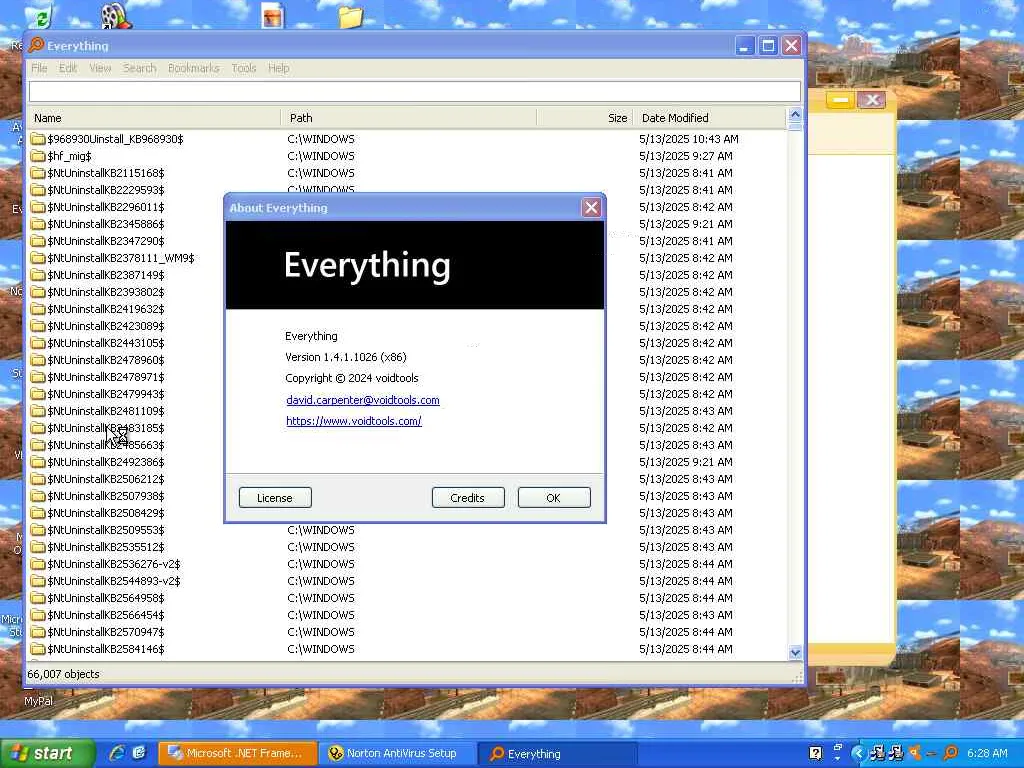Open the Bookmarks menu

pos(193,68)
